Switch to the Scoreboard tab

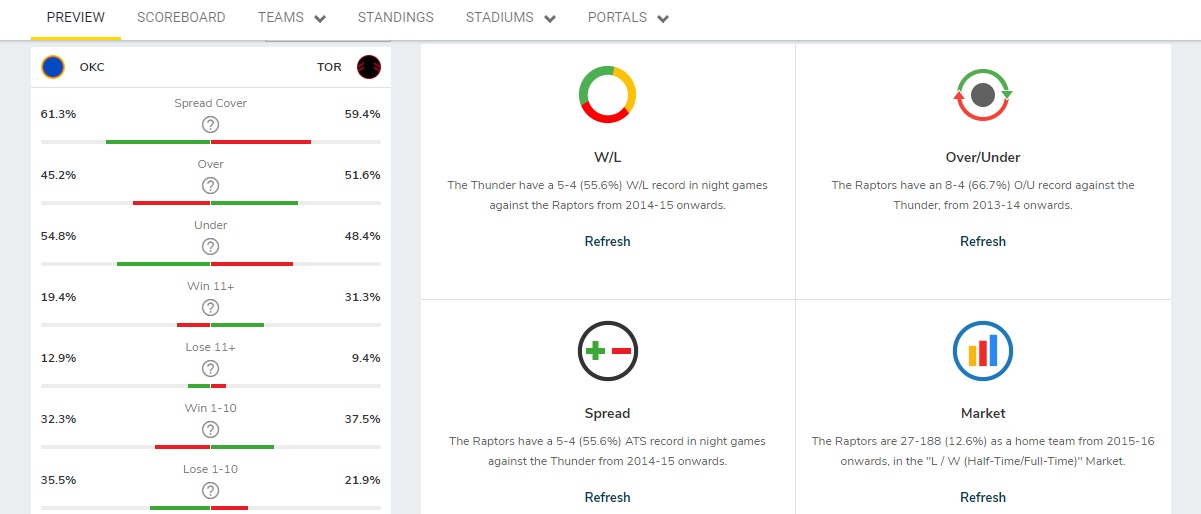[x=181, y=18]
